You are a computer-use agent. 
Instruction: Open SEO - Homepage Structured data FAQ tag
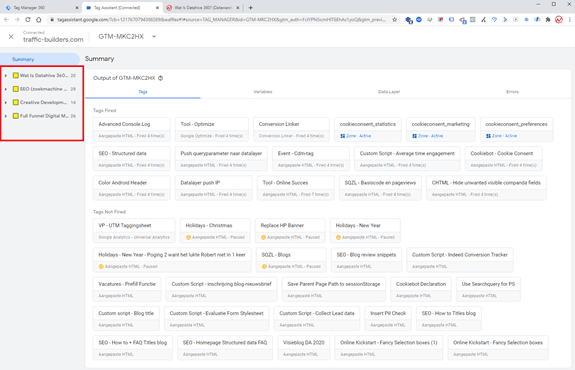[225, 348]
